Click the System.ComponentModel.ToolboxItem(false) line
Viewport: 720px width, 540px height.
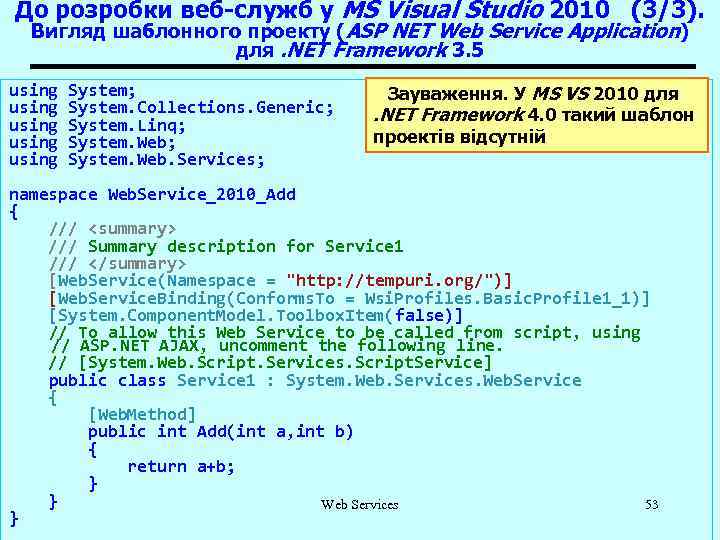coord(255,315)
